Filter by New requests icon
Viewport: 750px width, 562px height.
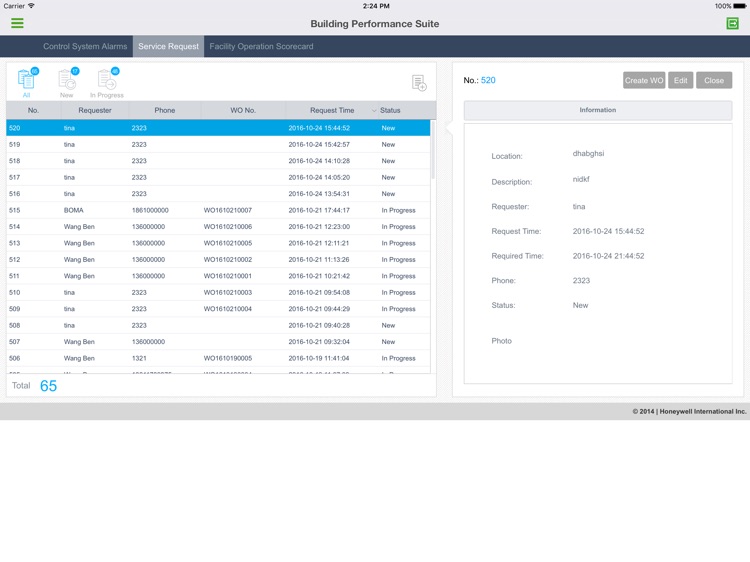[x=67, y=82]
